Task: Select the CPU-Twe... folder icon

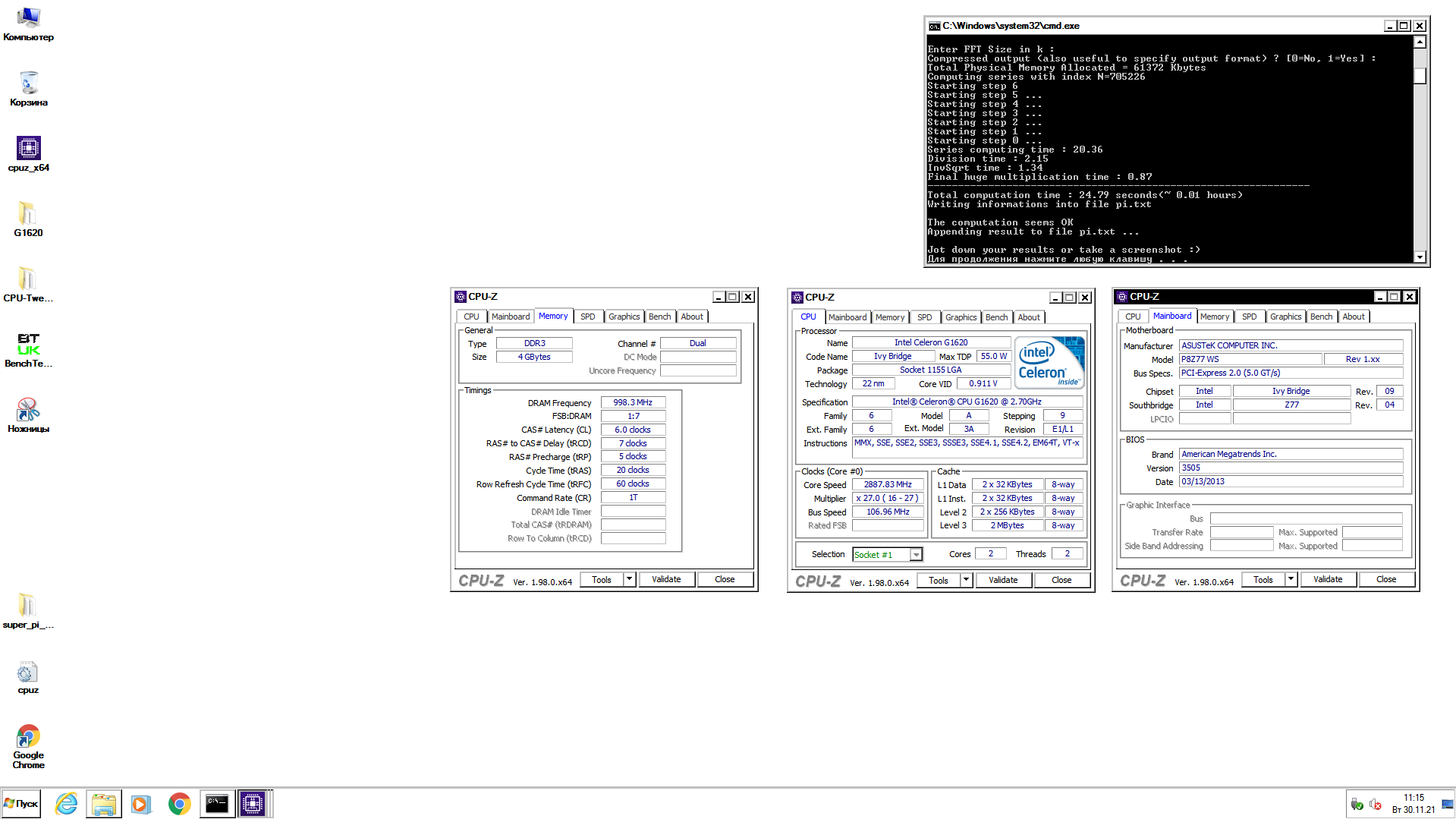Action: point(28,285)
